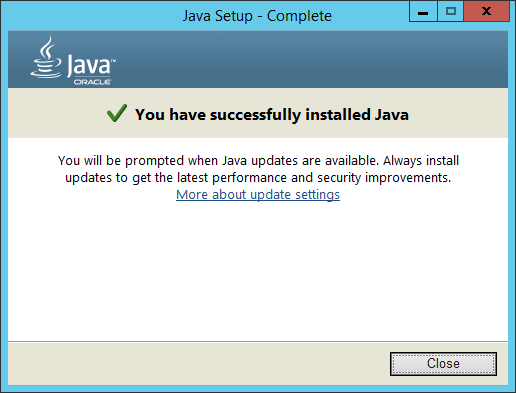
Task: Click the line about Java updates being available
Action: click(x=258, y=161)
